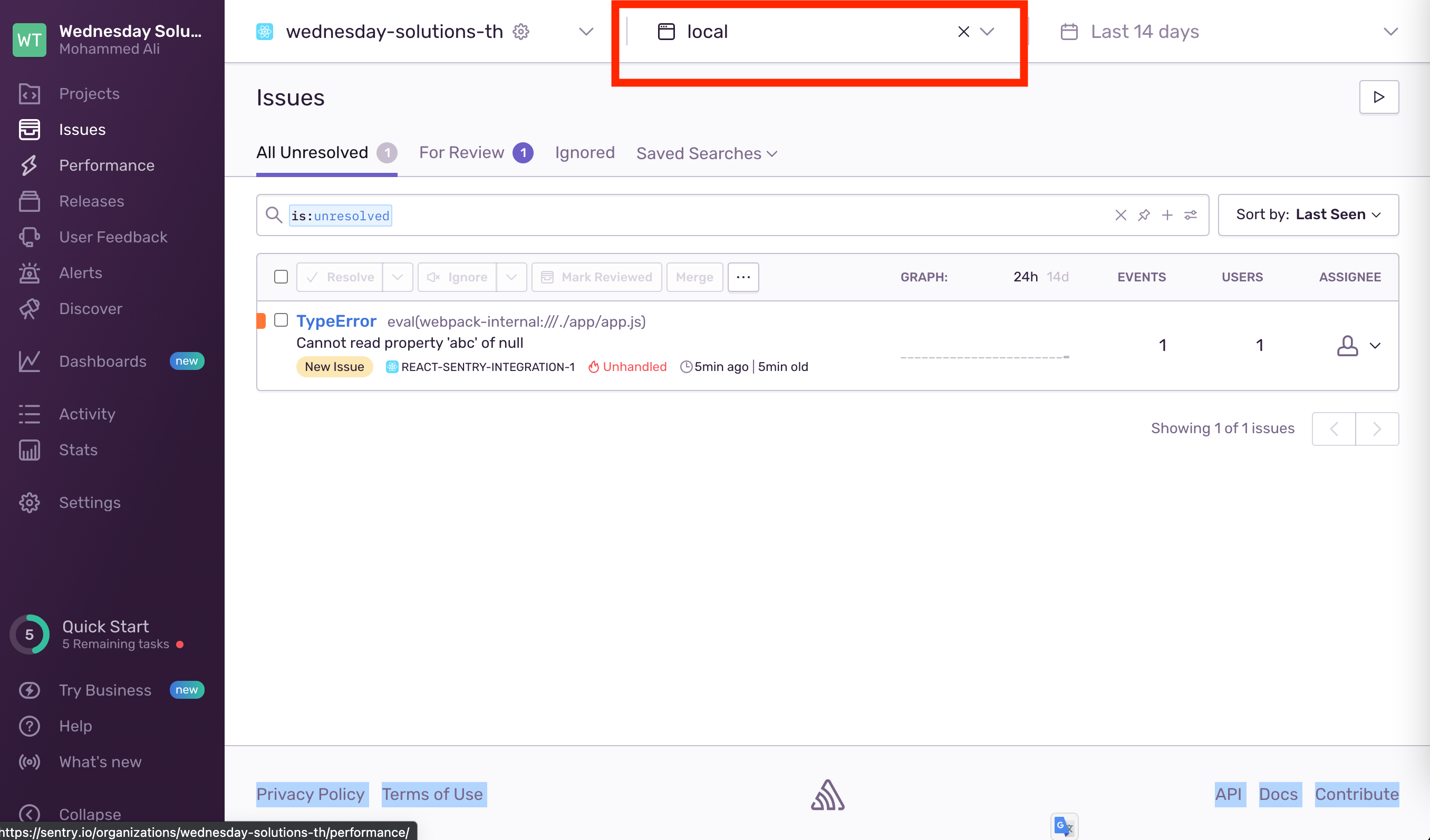Click the project settings gear icon
Screen dimensions: 1430x840
tap(521, 32)
